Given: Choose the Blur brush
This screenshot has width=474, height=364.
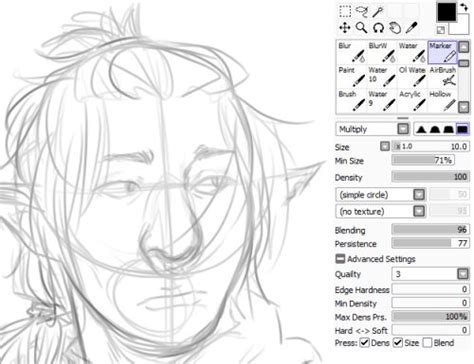Looking at the screenshot, I should (x=351, y=52).
